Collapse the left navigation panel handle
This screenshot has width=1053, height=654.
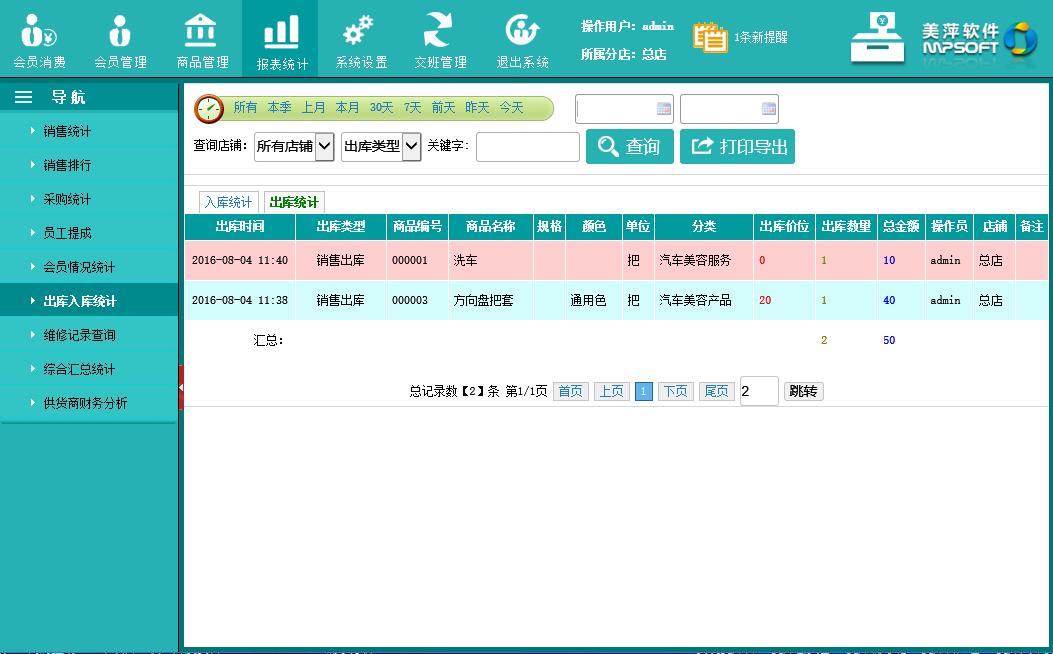point(181,387)
